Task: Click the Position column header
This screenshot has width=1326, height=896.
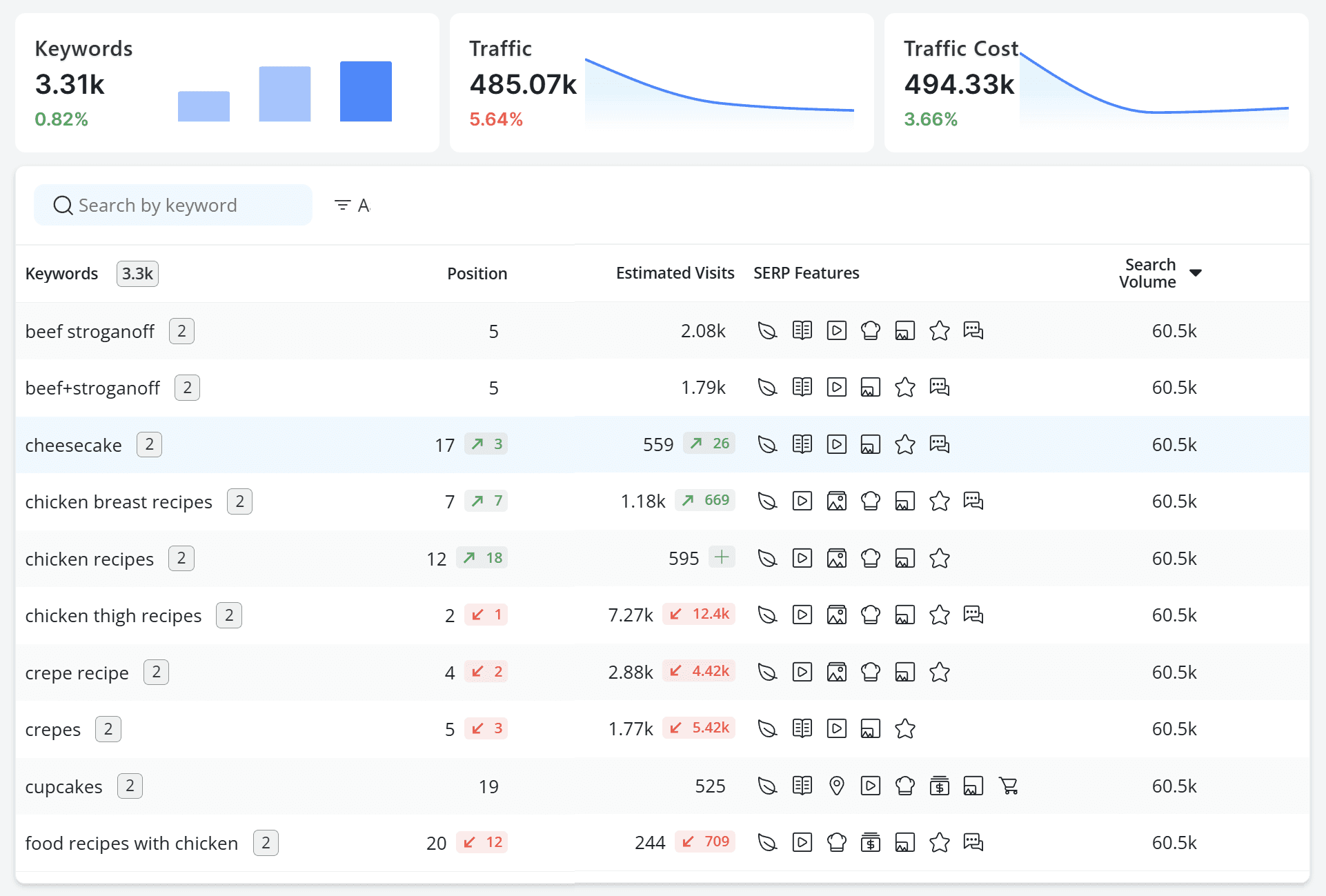Action: pos(477,273)
